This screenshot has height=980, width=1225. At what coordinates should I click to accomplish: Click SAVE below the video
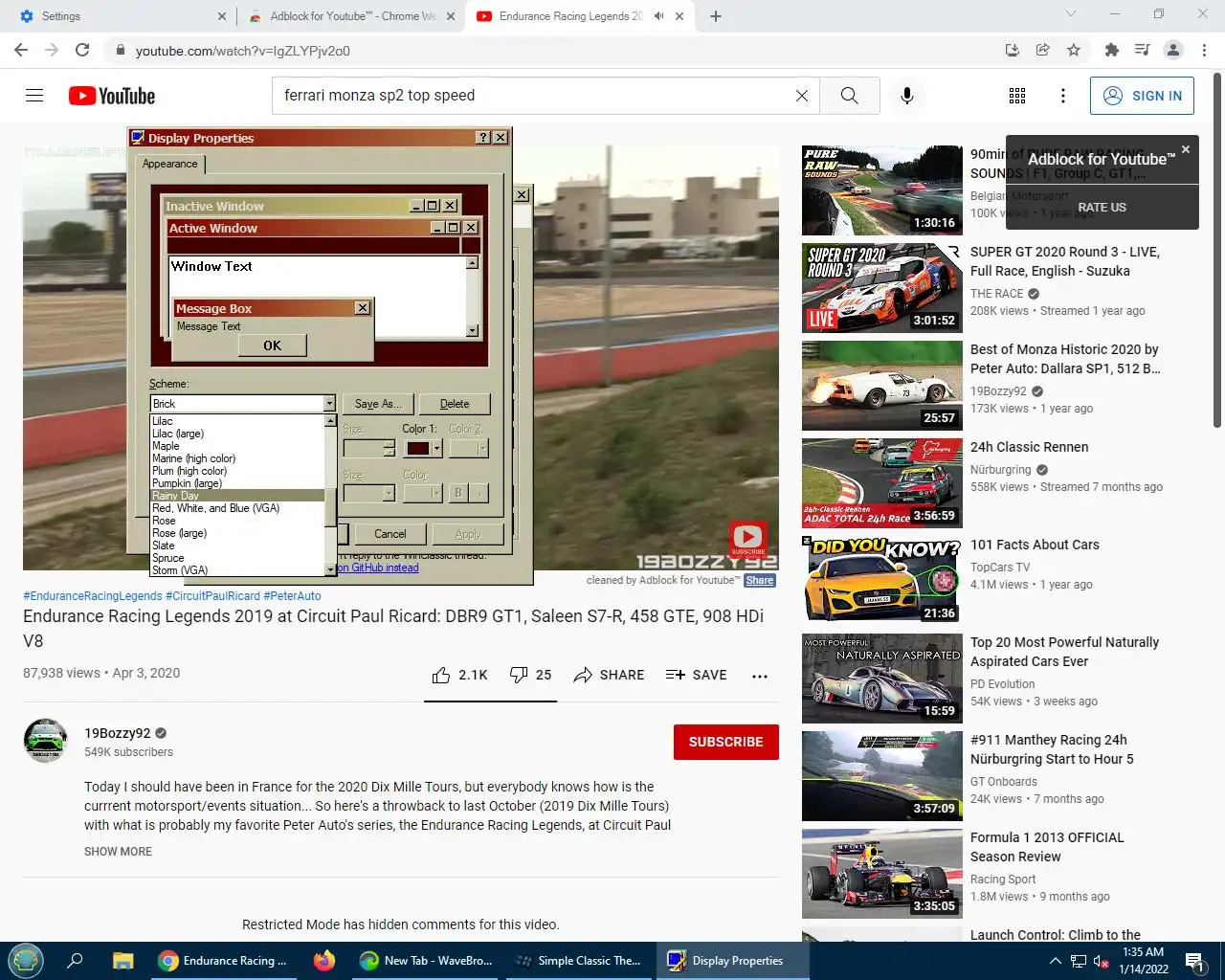[697, 675]
